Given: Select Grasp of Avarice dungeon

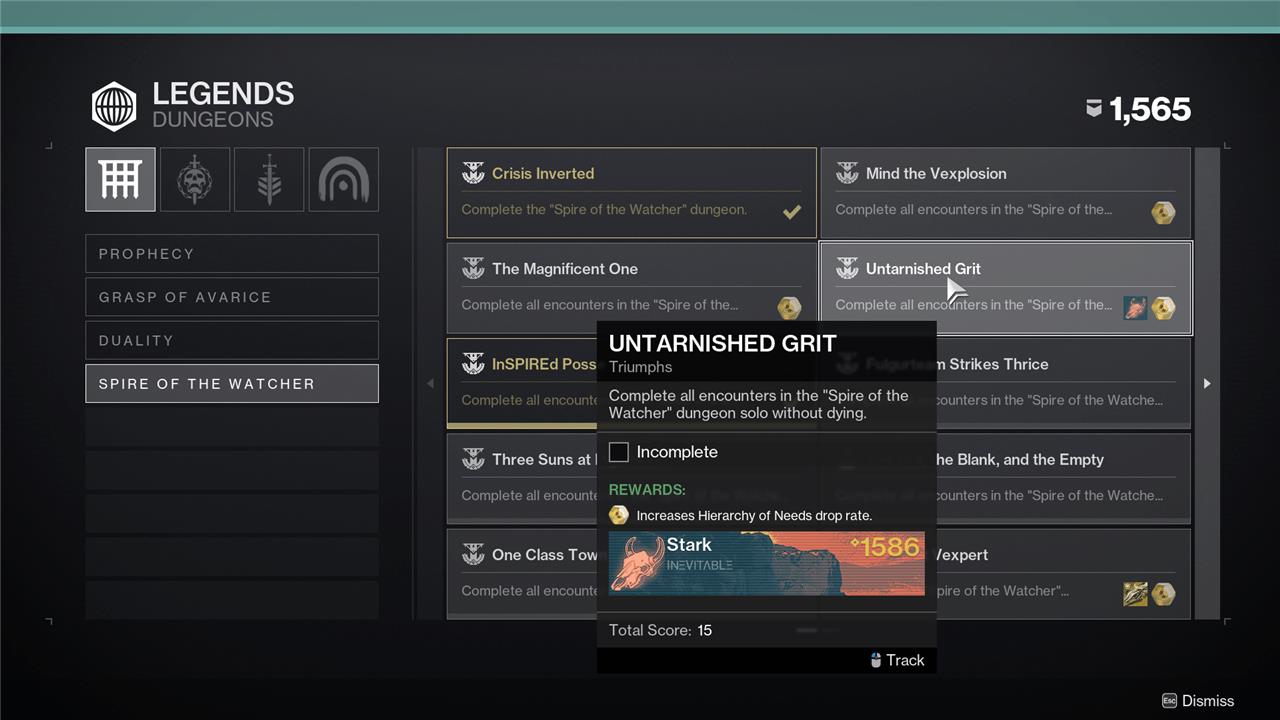Looking at the screenshot, I should click(232, 297).
